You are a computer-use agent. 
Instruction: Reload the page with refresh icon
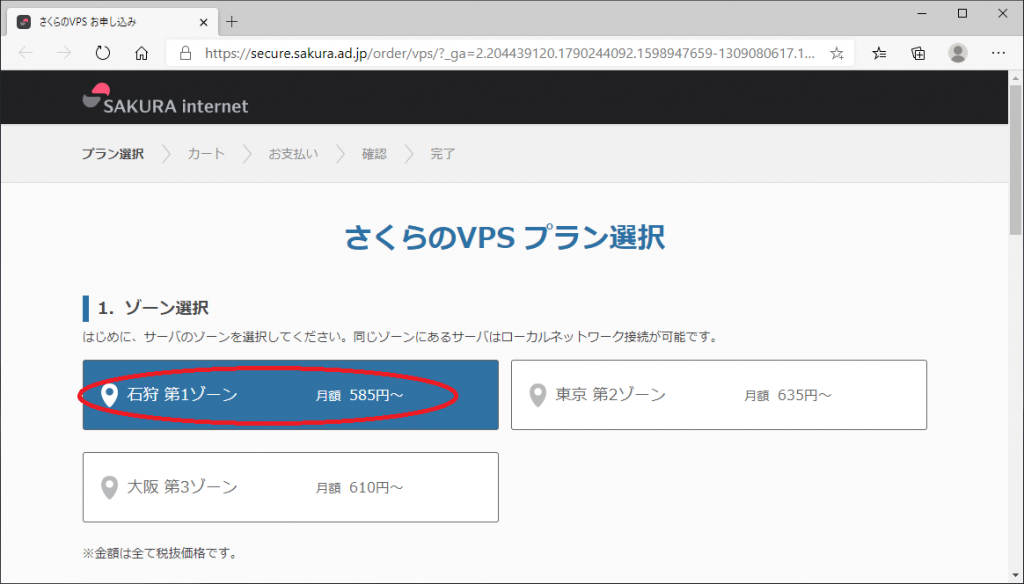(103, 53)
